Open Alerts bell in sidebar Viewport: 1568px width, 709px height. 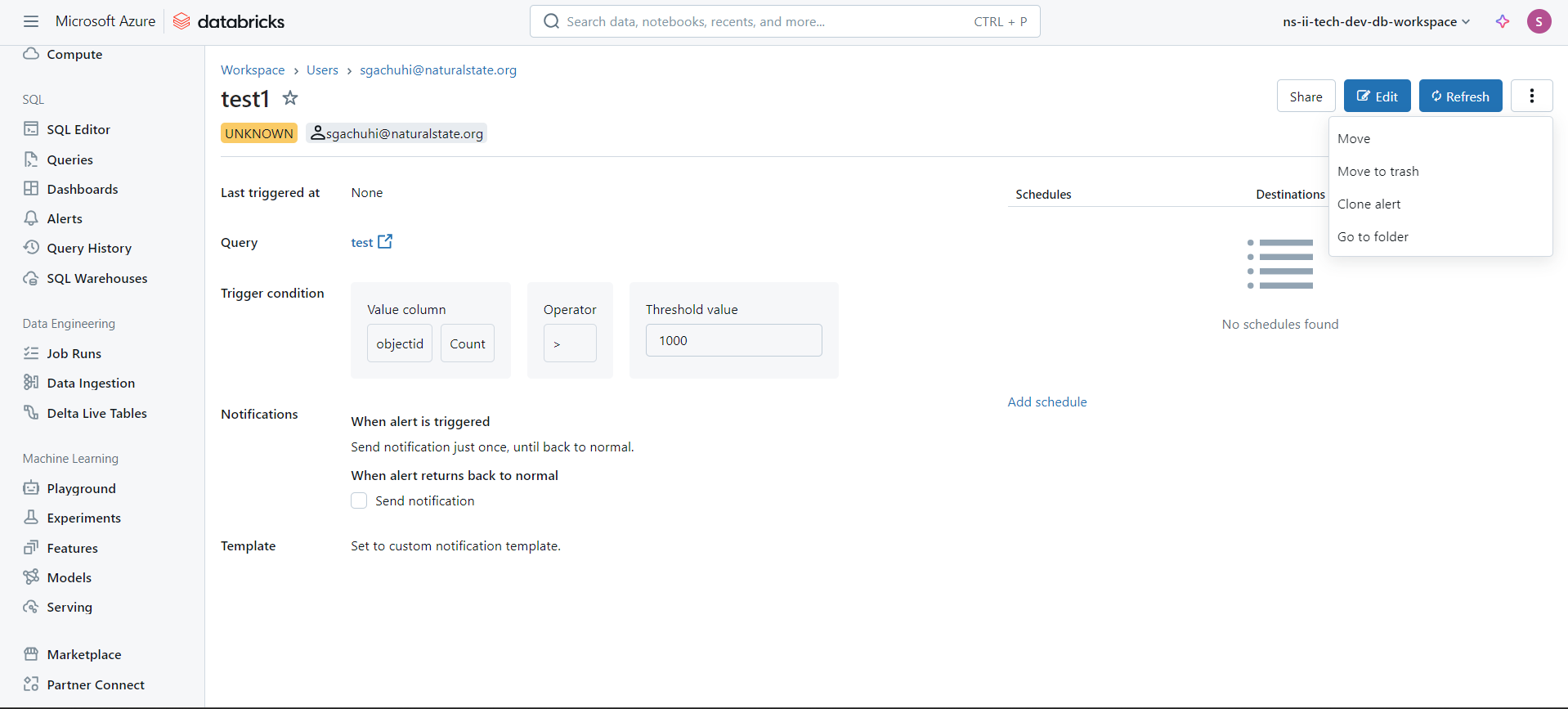click(64, 218)
